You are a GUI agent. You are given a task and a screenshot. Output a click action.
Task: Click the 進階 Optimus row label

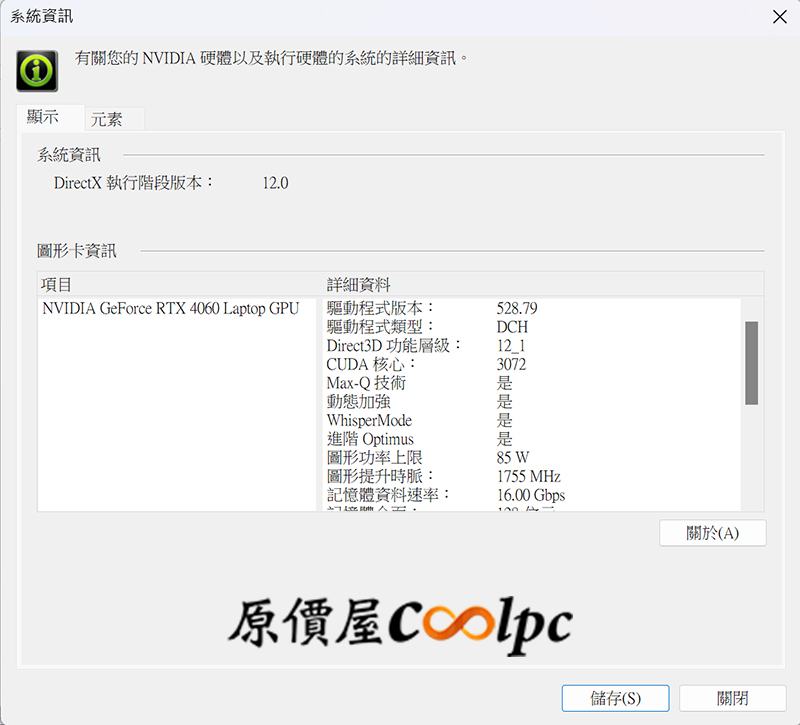pyautogui.click(x=370, y=439)
